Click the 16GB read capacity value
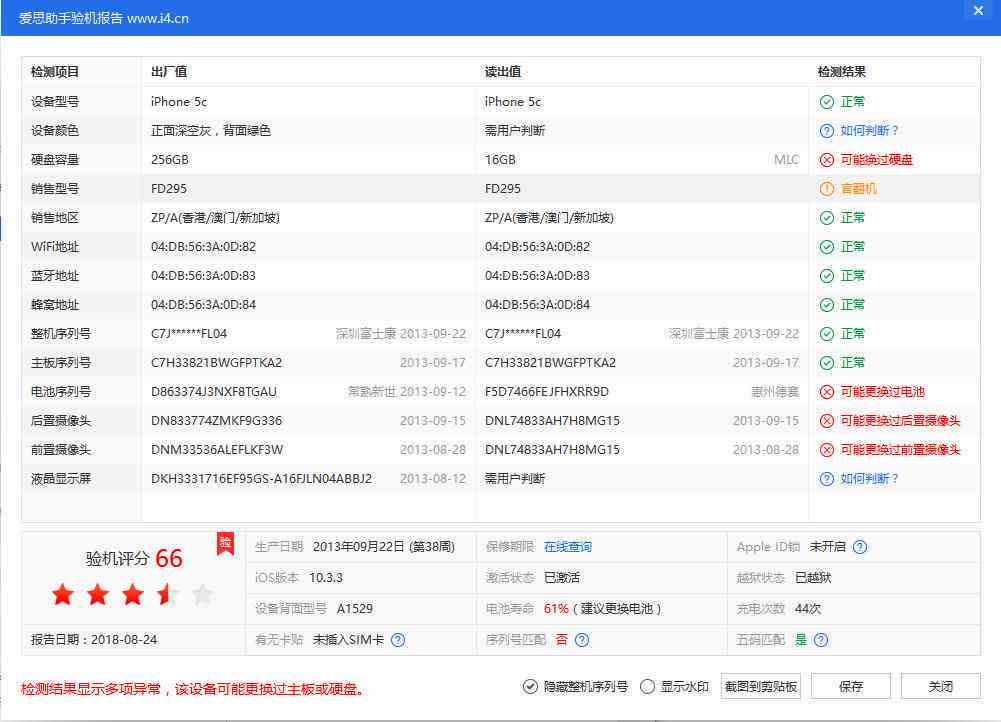The width and height of the screenshot is (1001, 722). tap(500, 160)
